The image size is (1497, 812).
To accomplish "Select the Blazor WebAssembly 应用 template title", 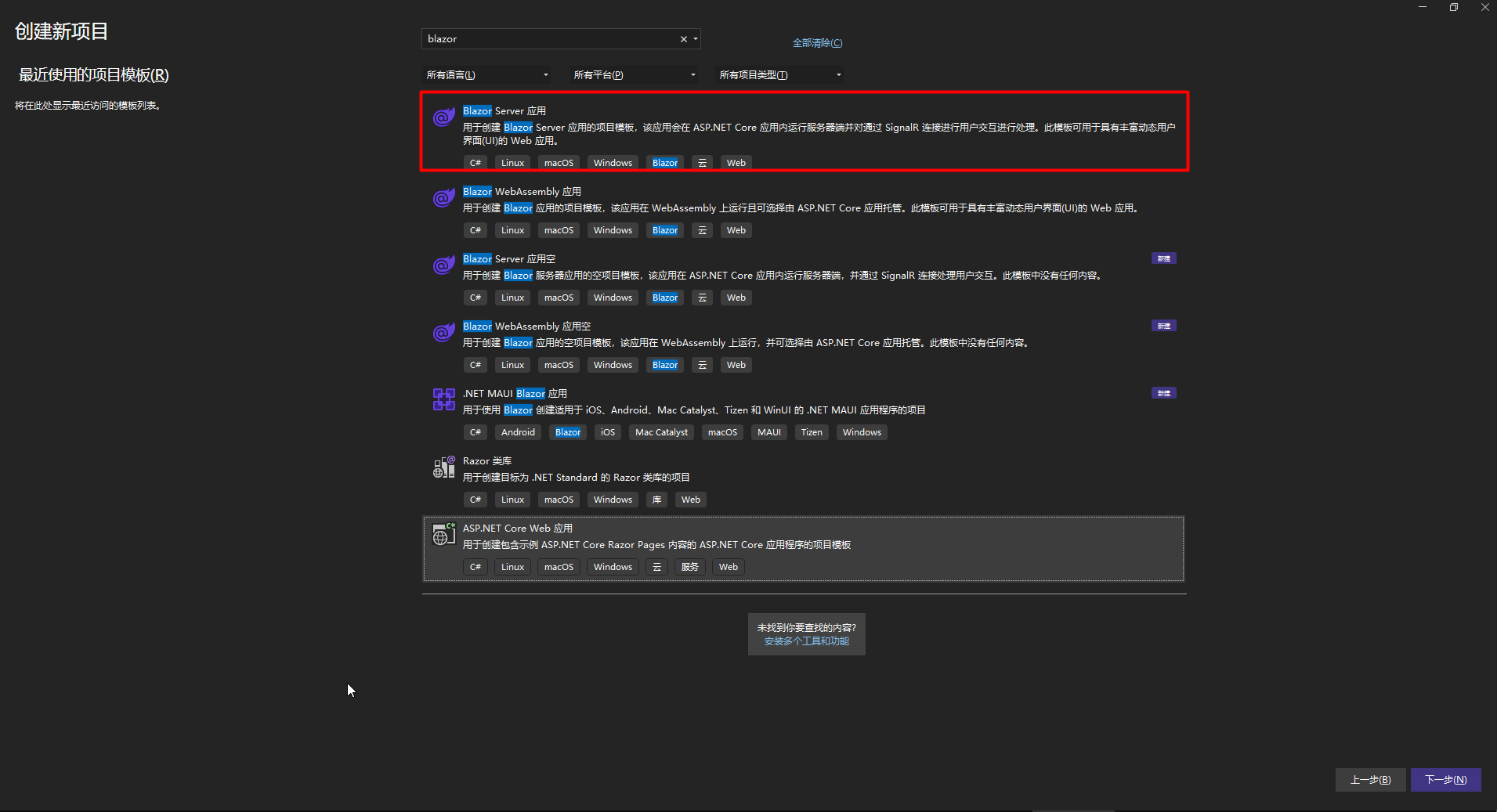I will (x=522, y=192).
